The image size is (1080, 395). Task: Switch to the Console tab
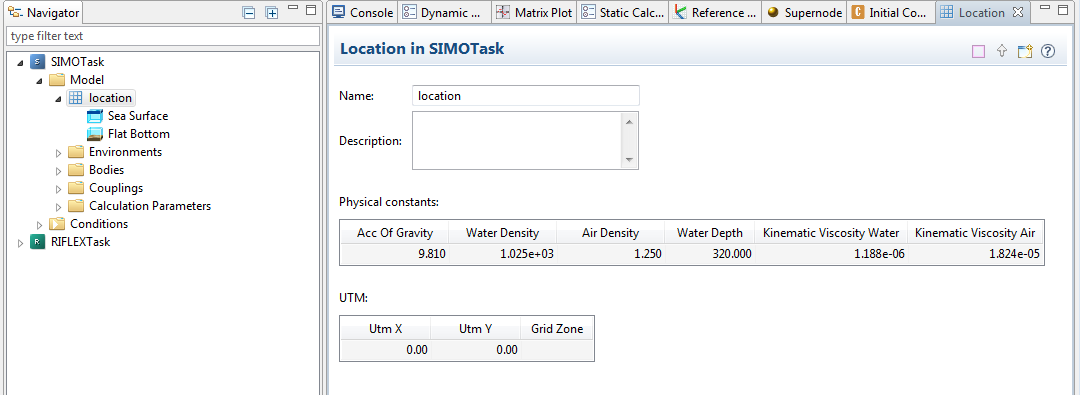pos(362,12)
